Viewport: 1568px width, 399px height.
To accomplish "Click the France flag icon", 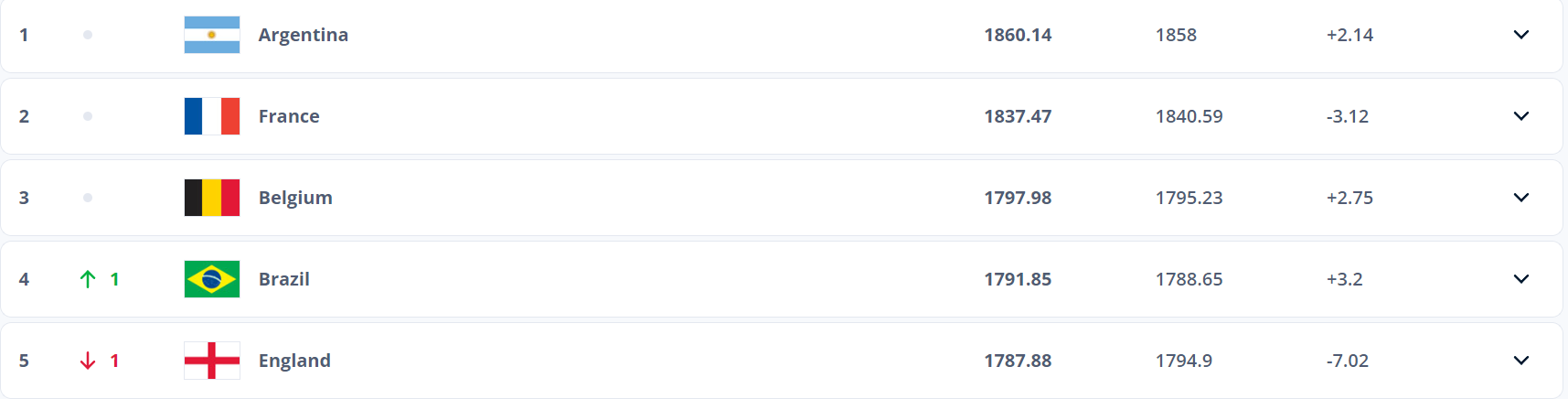I will [x=212, y=116].
